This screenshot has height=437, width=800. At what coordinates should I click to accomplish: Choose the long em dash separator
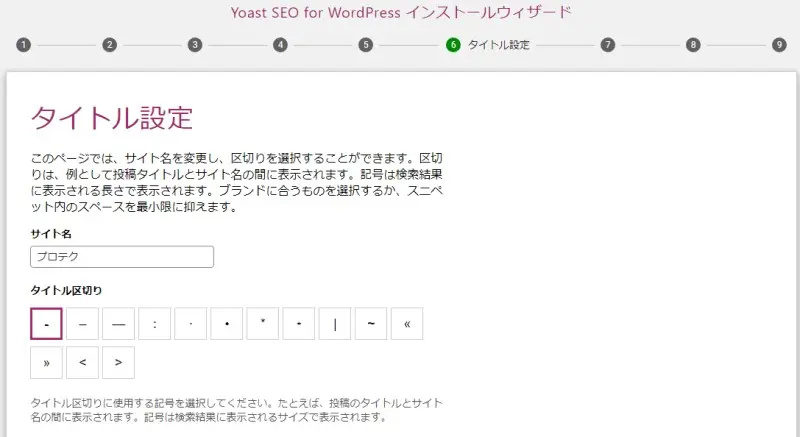click(x=119, y=324)
